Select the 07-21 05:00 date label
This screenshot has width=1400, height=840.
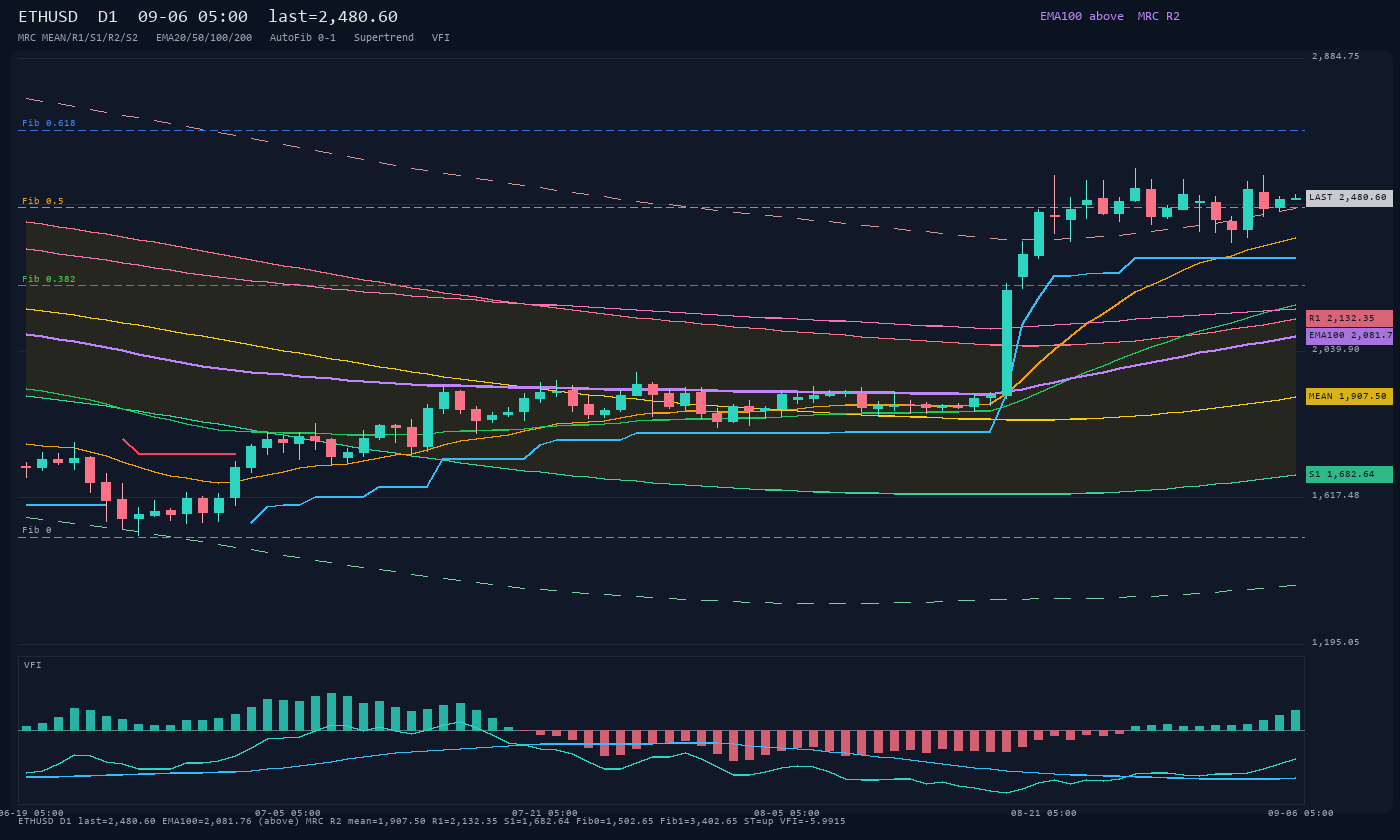pyautogui.click(x=545, y=813)
